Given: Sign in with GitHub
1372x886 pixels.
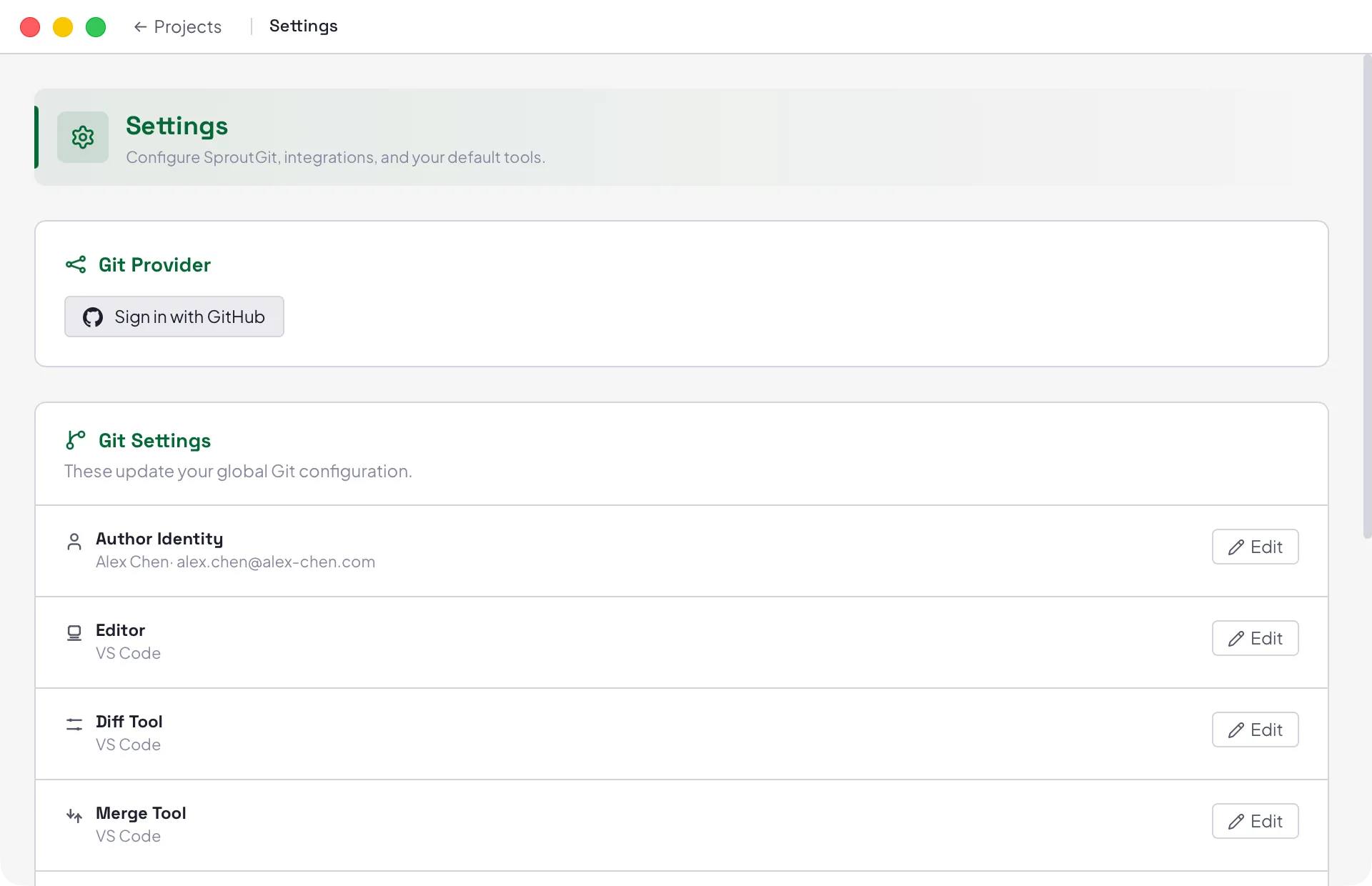Looking at the screenshot, I should (x=174, y=317).
